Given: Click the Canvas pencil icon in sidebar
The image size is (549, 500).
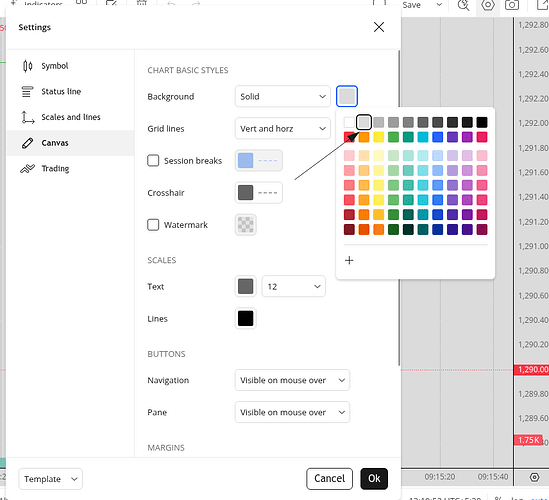Looking at the screenshot, I should 28,143.
